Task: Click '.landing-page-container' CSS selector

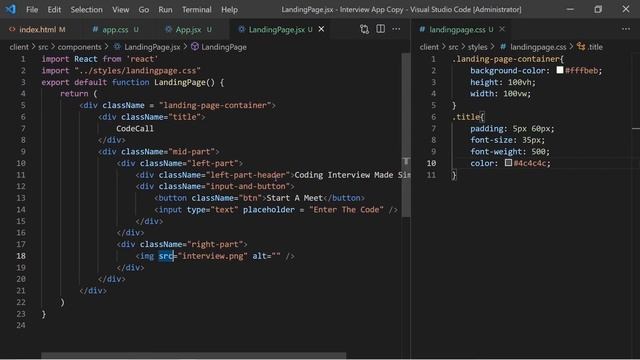Action: click(505, 59)
